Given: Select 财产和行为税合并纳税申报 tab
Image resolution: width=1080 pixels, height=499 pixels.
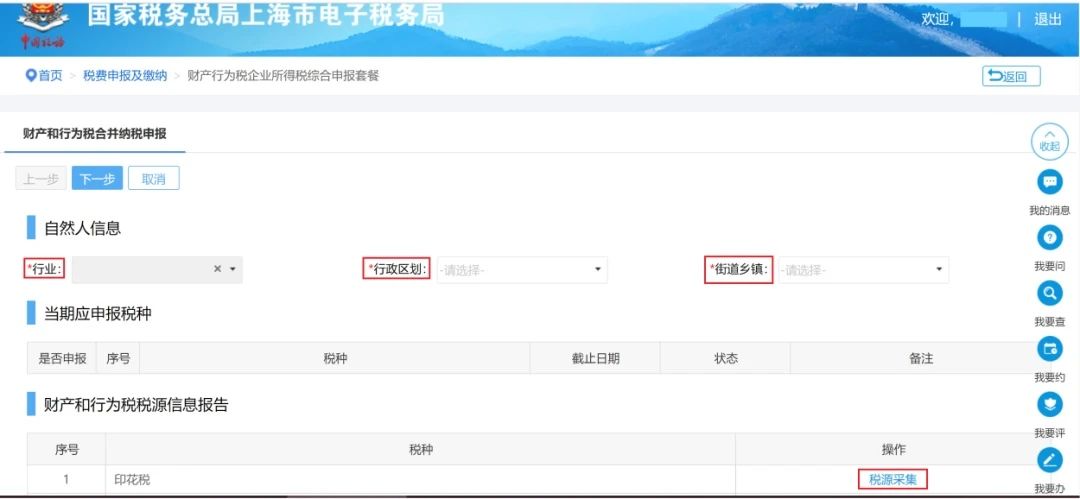Looking at the screenshot, I should pyautogui.click(x=94, y=134).
